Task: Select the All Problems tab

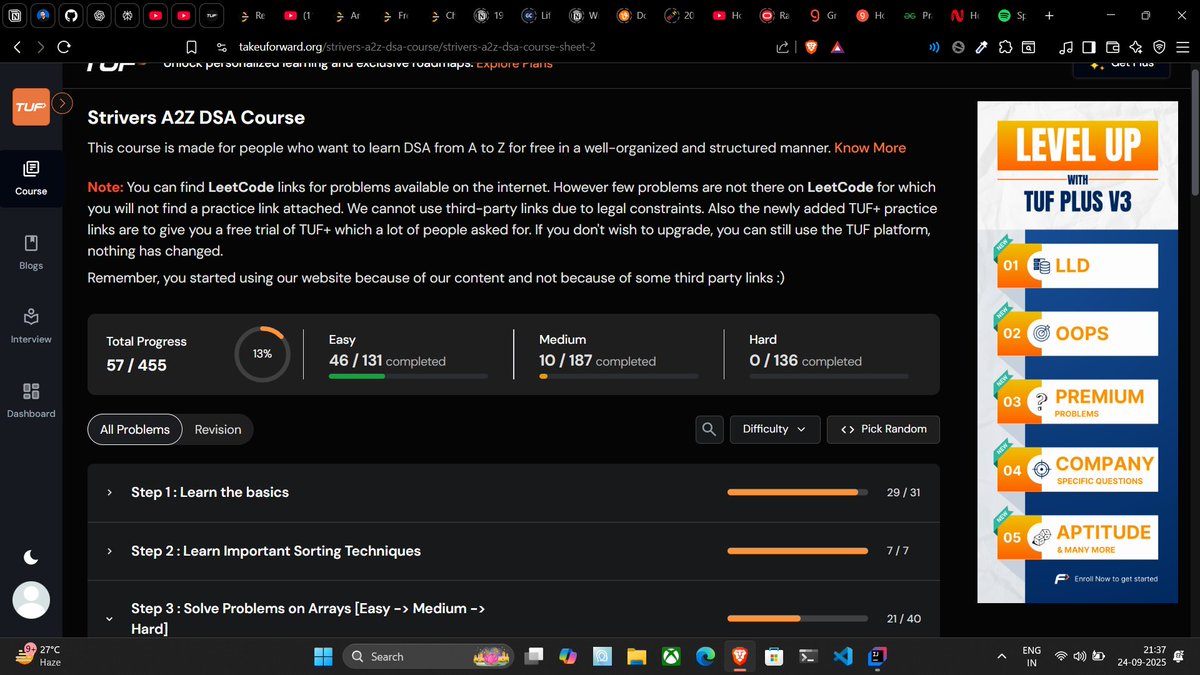Action: tap(135, 429)
